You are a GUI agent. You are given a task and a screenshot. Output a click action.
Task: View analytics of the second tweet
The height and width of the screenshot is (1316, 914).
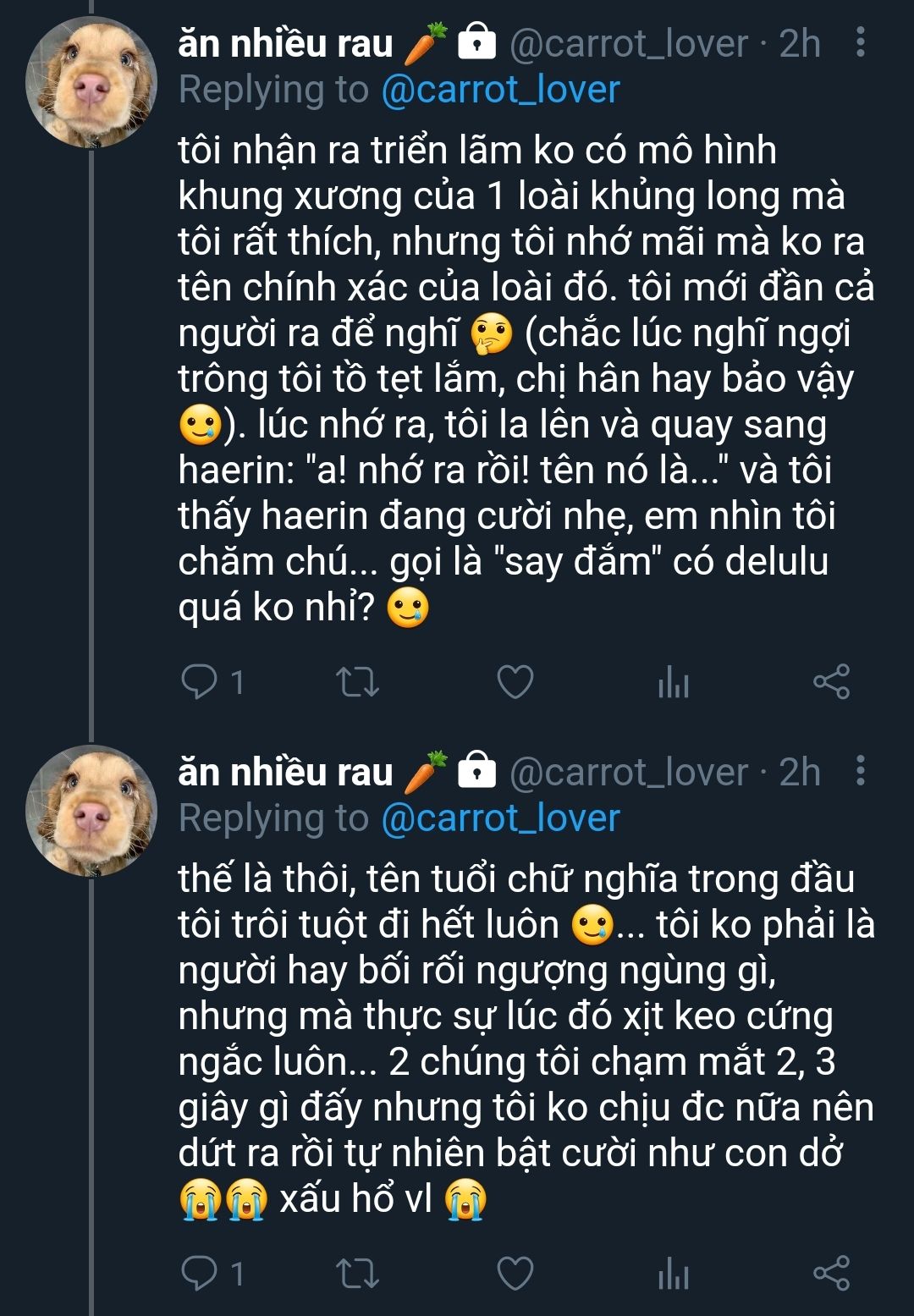point(674,1273)
